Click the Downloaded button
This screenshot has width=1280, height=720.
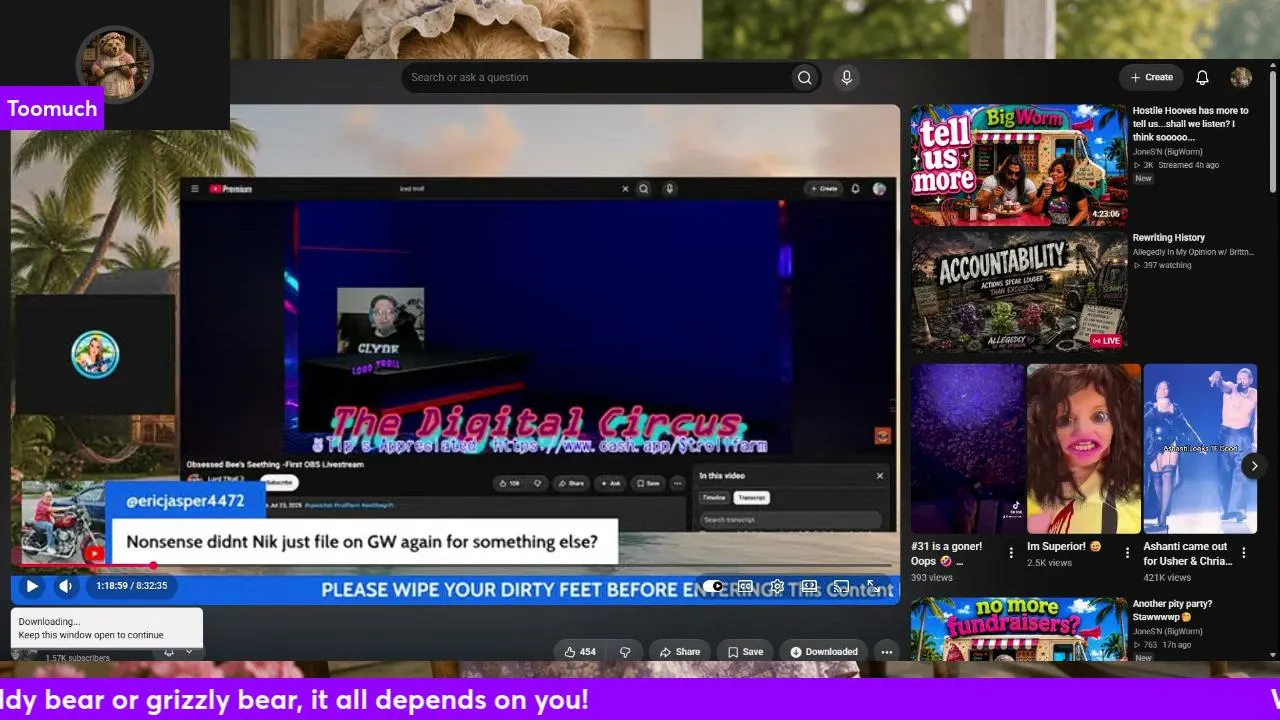pyautogui.click(x=823, y=652)
